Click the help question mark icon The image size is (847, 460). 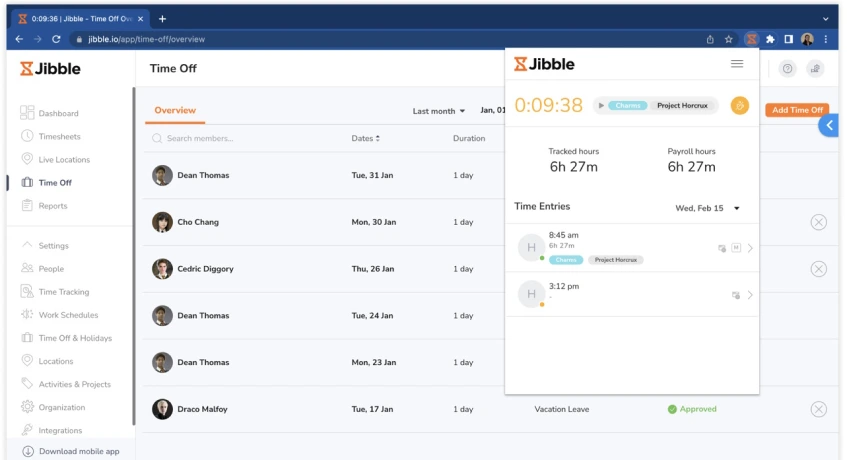pyautogui.click(x=787, y=69)
